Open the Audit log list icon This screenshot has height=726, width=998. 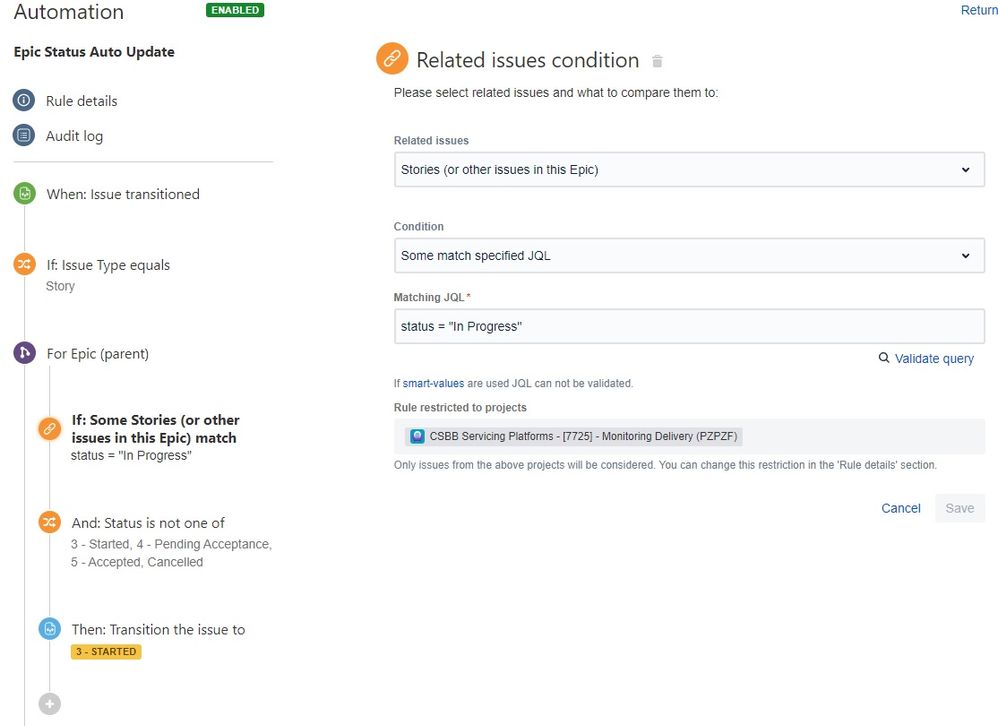click(24, 135)
